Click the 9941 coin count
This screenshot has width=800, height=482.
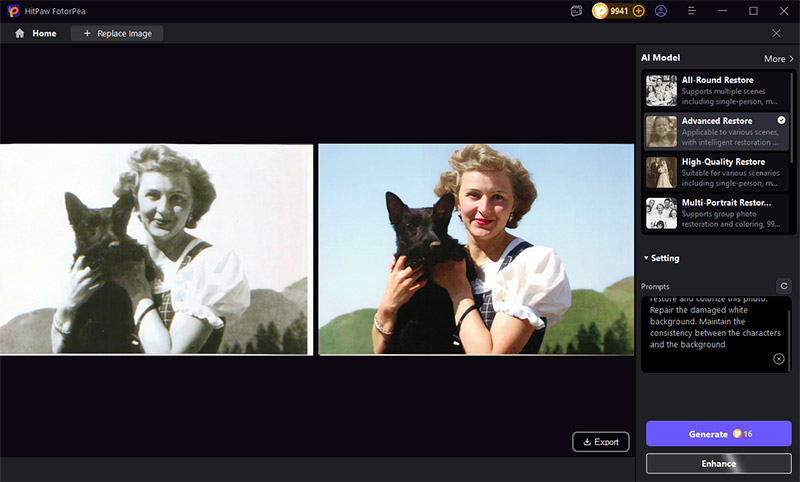[x=619, y=11]
